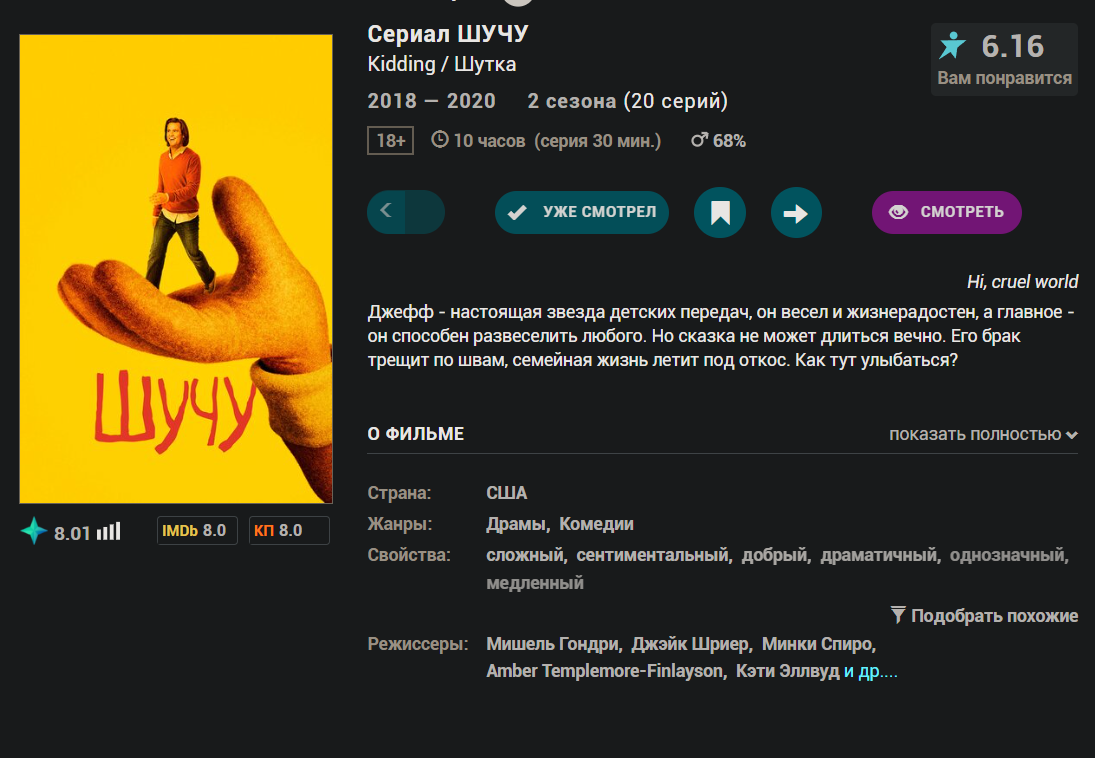Click the left chevron back button
1095x758 pixels.
[x=386, y=211]
